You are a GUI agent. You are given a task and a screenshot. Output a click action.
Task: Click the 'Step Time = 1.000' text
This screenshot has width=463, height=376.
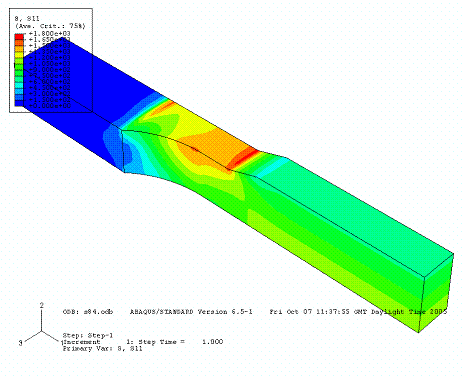(x=181, y=342)
